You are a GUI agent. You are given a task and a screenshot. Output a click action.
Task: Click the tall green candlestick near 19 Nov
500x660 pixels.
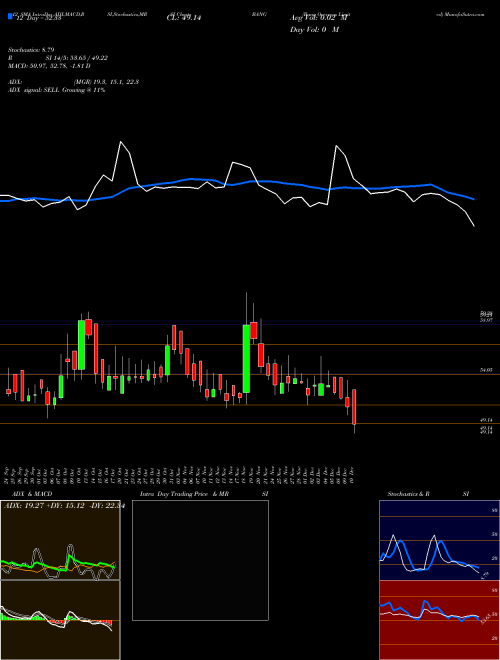pos(246,359)
